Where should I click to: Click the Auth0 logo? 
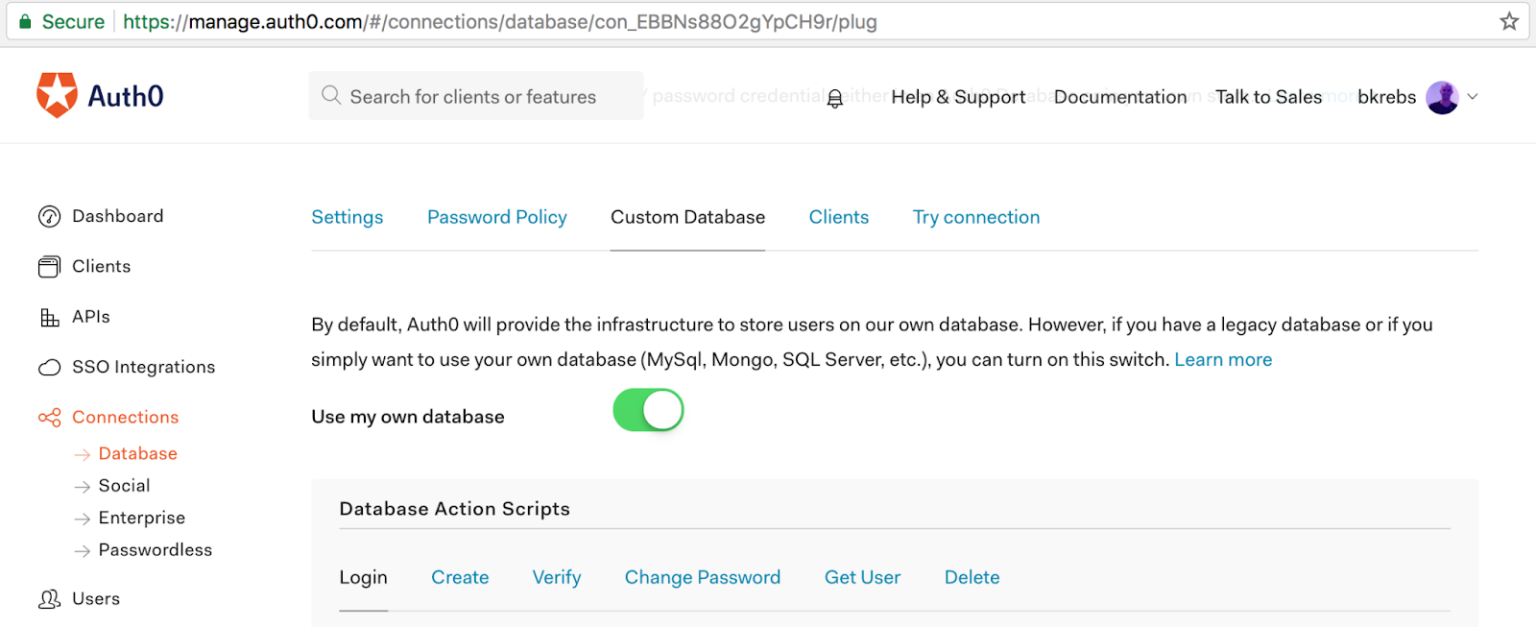coord(100,96)
